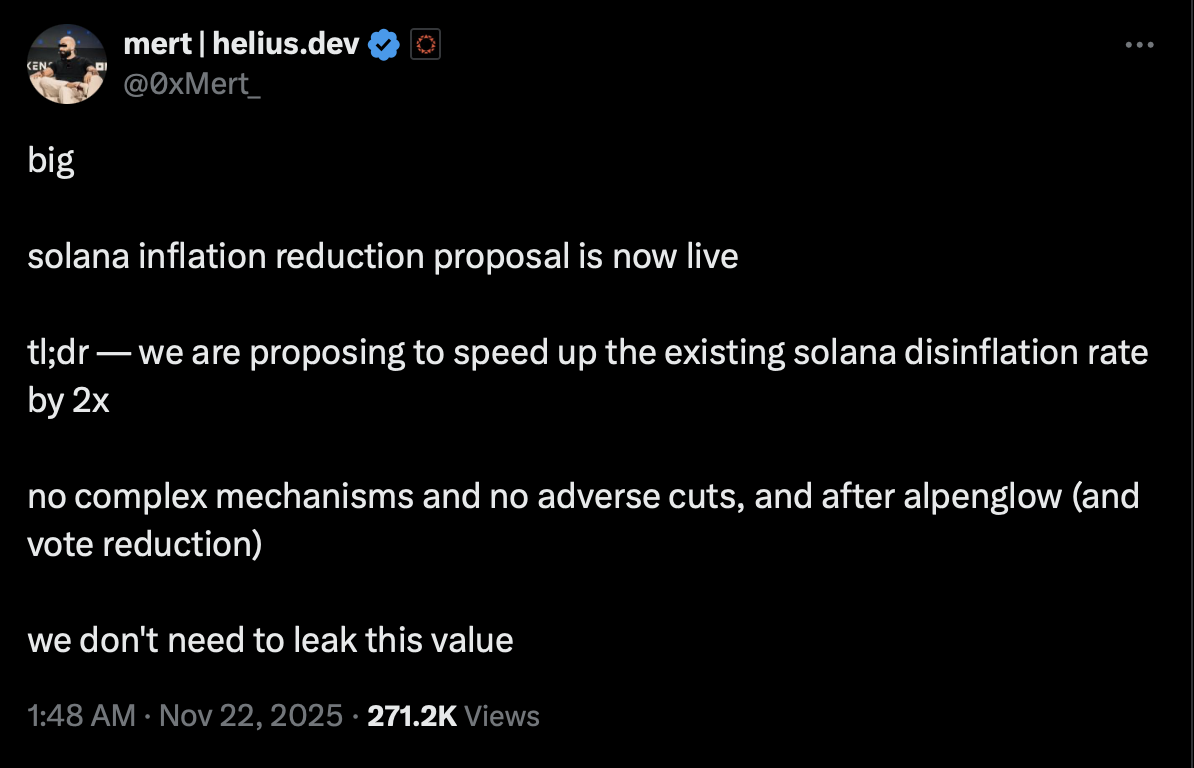Click the line "we don't need to leak this value"

[270, 640]
